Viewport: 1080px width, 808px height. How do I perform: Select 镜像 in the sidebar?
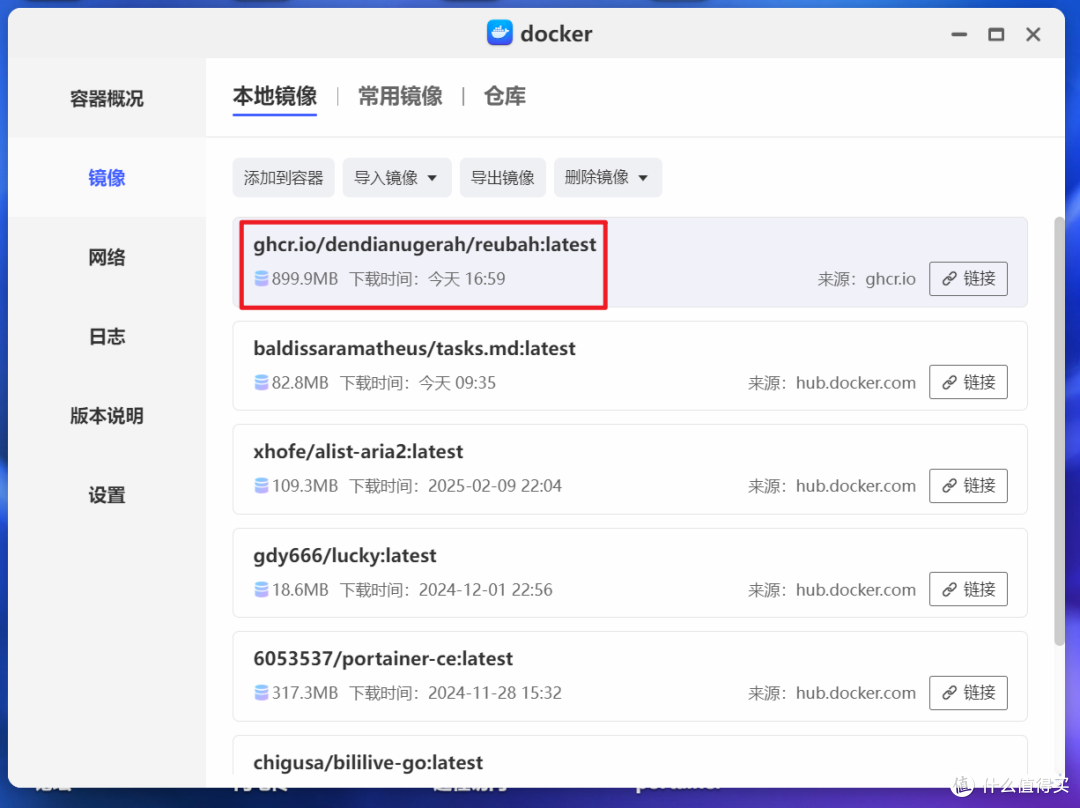(x=107, y=178)
